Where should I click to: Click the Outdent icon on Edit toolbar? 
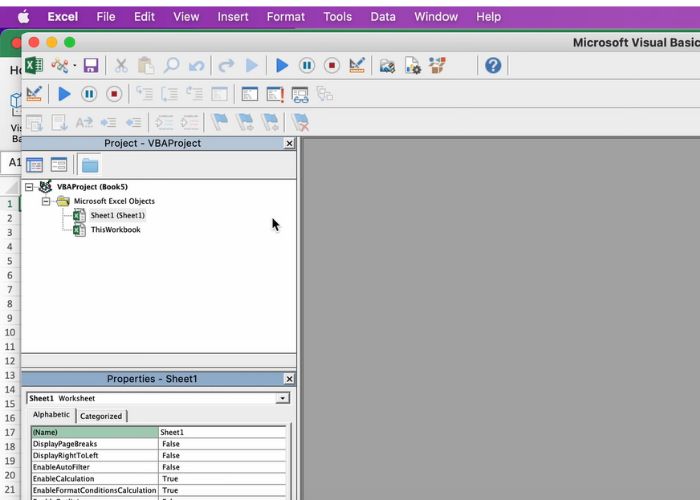click(x=133, y=122)
